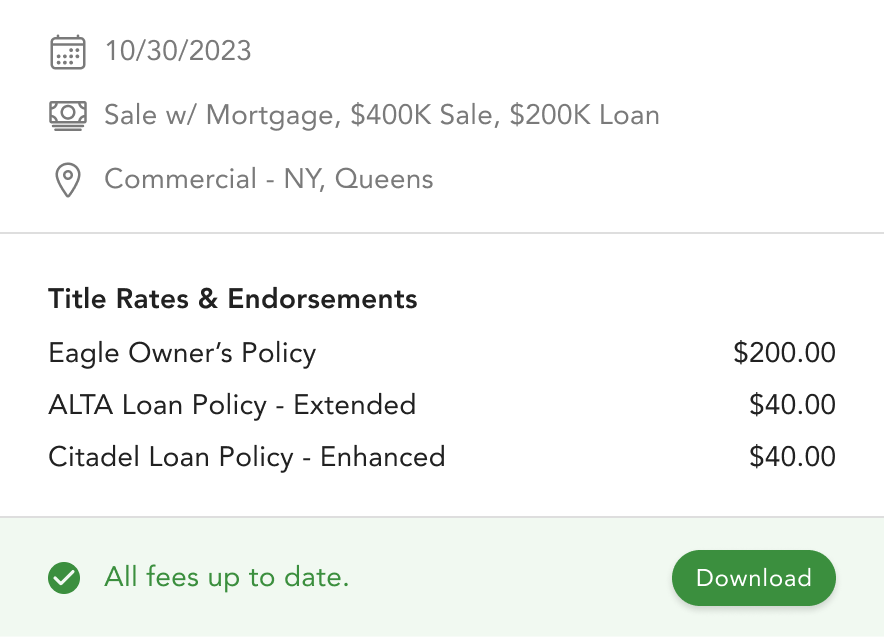This screenshot has height=637, width=884.
Task: Click the $200K Loan text
Action: [584, 115]
